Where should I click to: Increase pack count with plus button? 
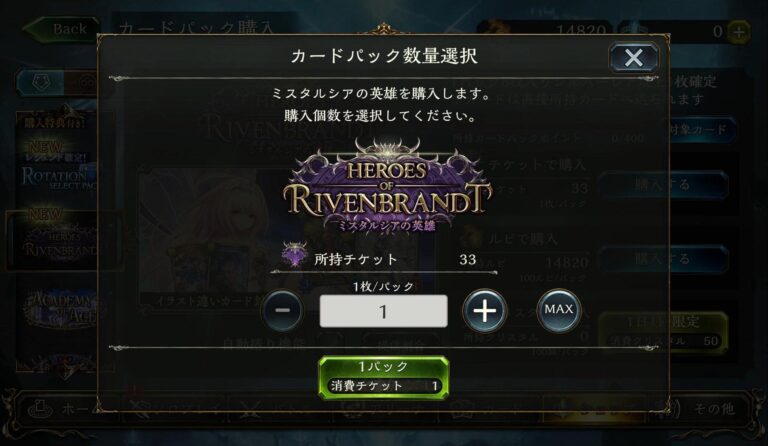[x=484, y=310]
